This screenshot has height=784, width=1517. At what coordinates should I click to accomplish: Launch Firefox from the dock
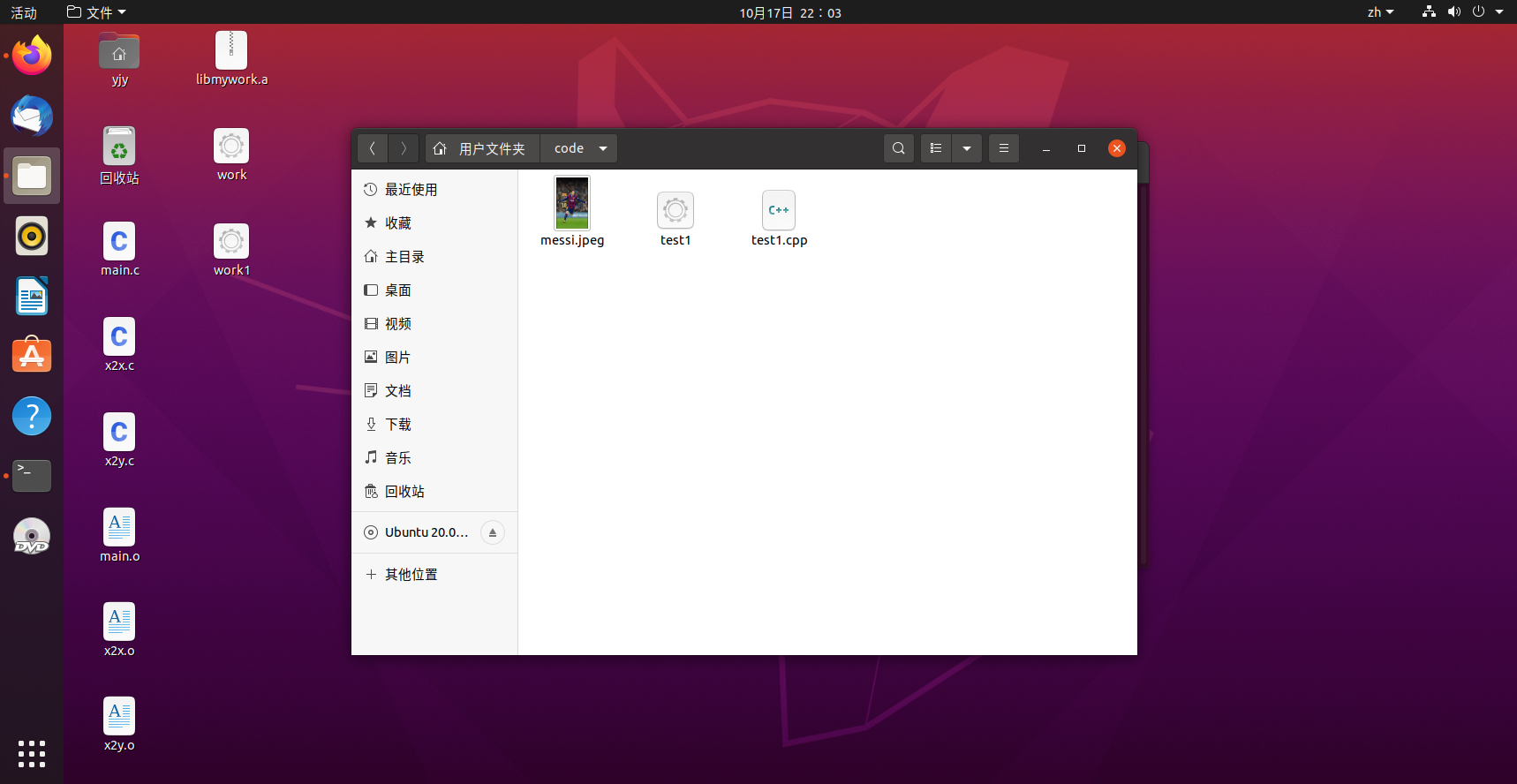32,56
